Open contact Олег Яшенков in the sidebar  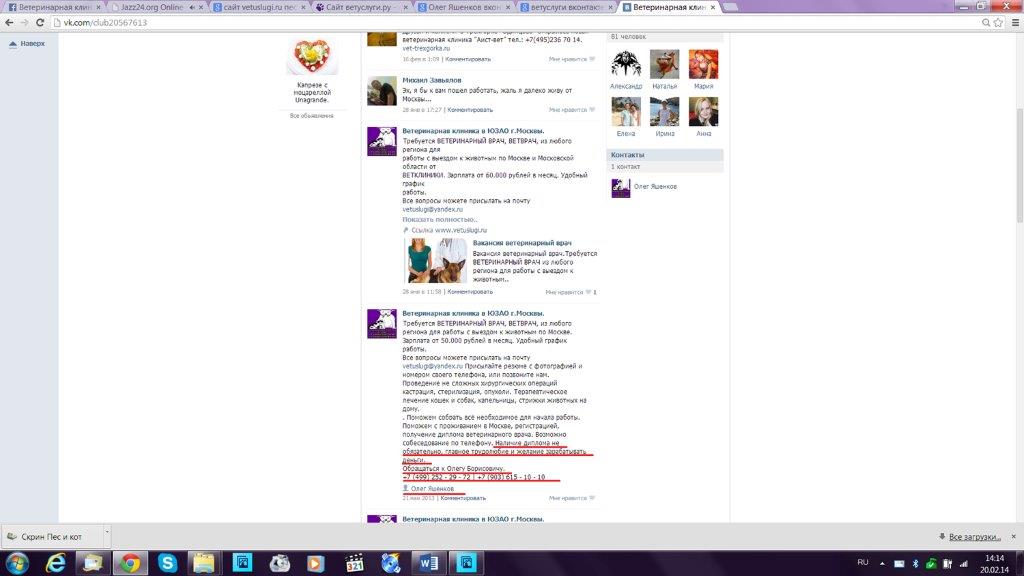655,187
